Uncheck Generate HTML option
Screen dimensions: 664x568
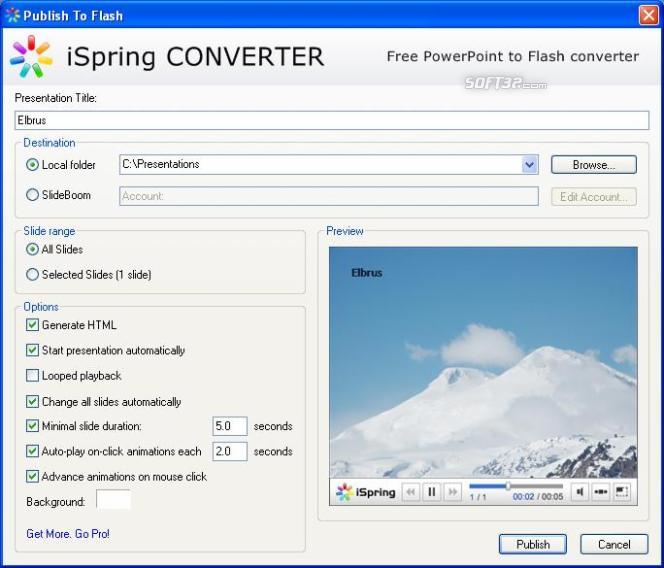(32, 325)
